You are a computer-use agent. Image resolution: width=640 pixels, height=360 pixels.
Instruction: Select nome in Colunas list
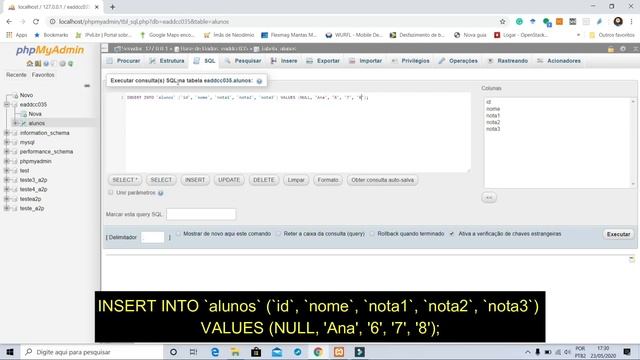(x=493, y=109)
